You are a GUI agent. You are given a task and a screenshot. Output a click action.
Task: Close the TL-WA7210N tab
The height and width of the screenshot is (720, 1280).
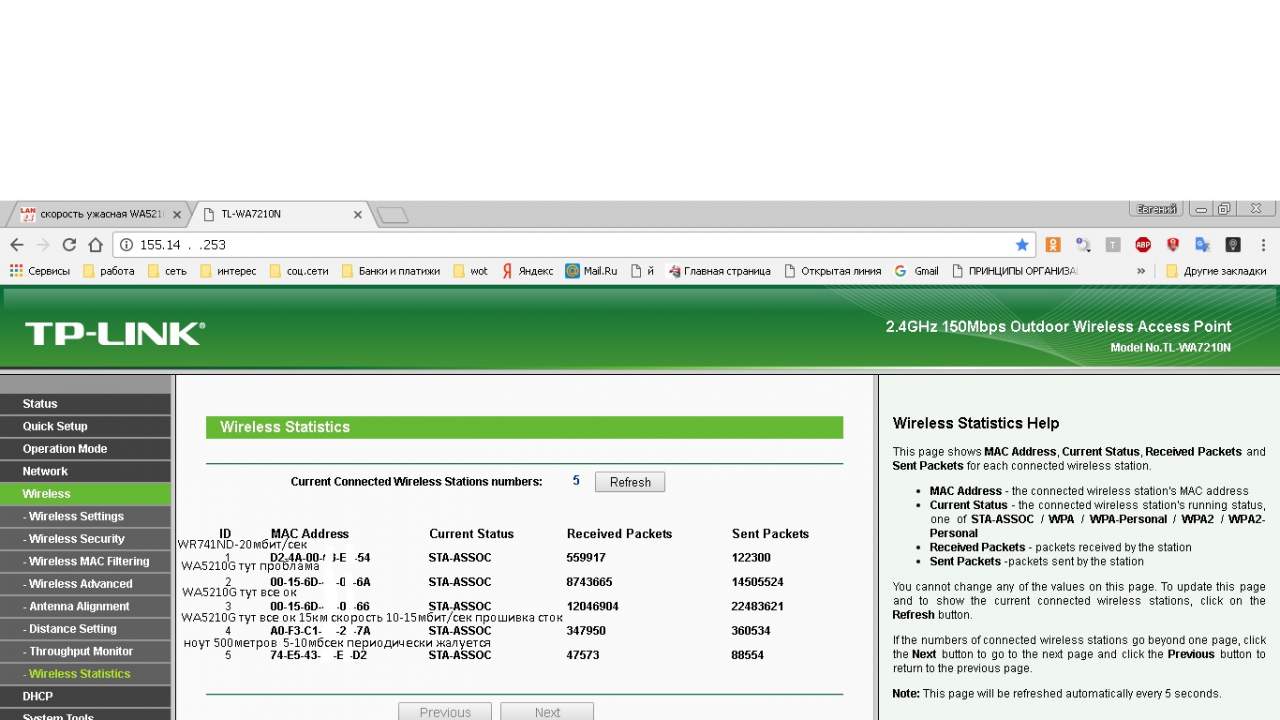coord(358,214)
